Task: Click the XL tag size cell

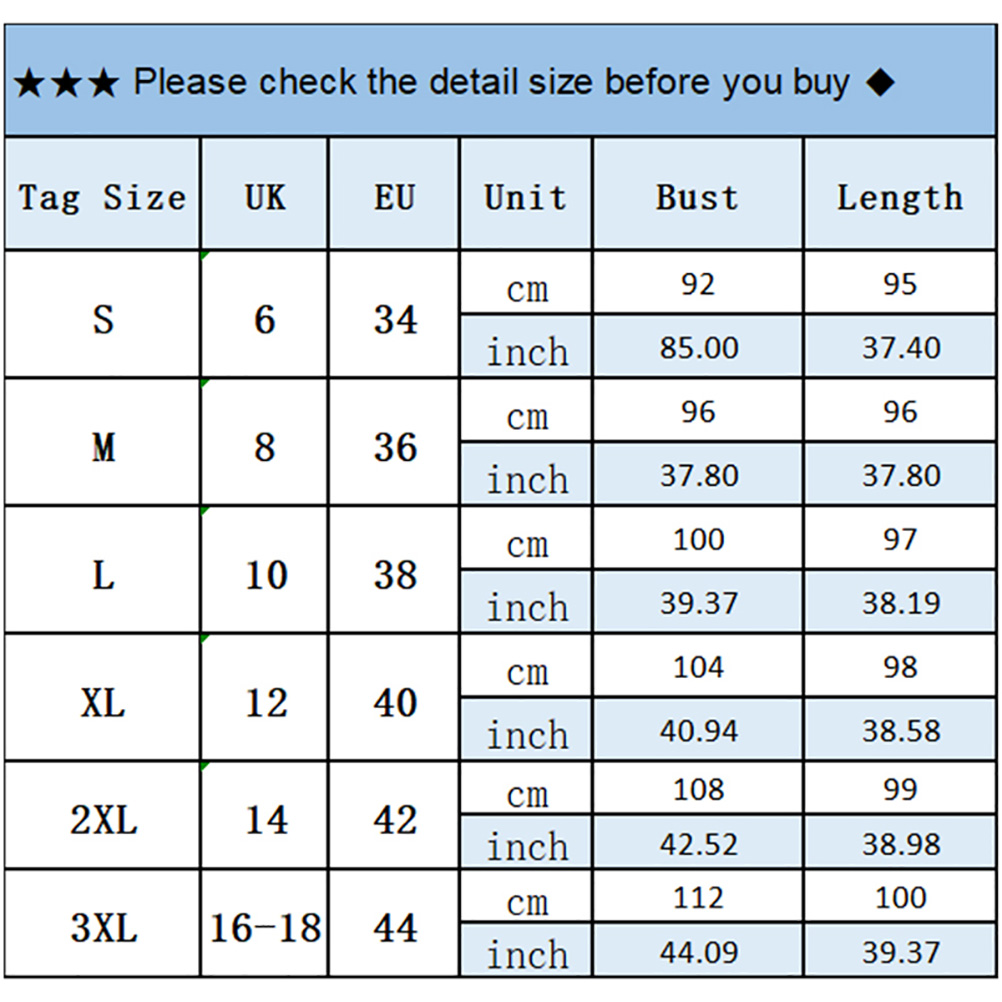Action: click(103, 702)
